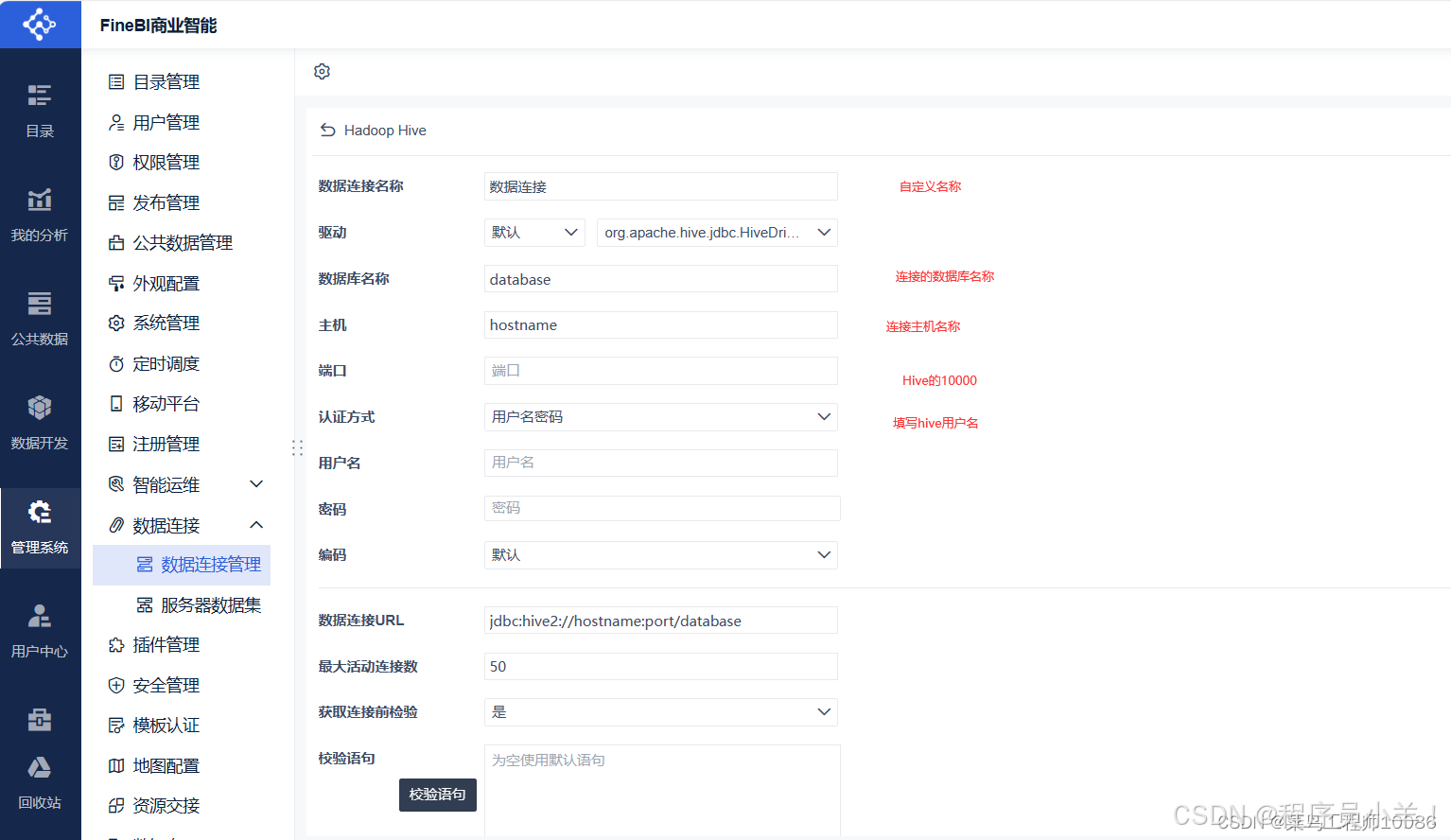Click the 数据连接 paperclip icon
The height and width of the screenshot is (840, 1451).
click(116, 525)
